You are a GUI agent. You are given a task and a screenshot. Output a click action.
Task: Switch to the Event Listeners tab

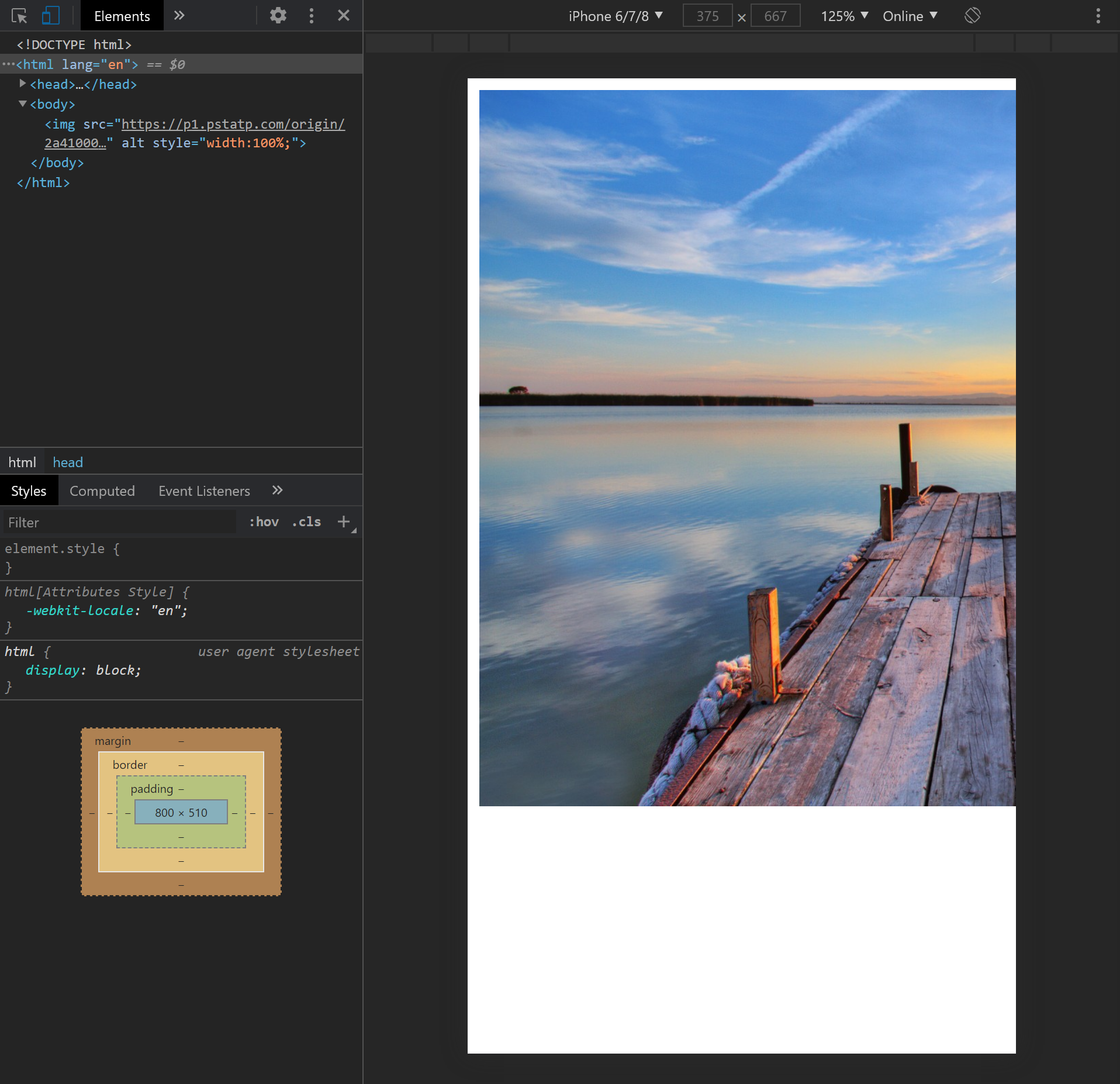[204, 491]
